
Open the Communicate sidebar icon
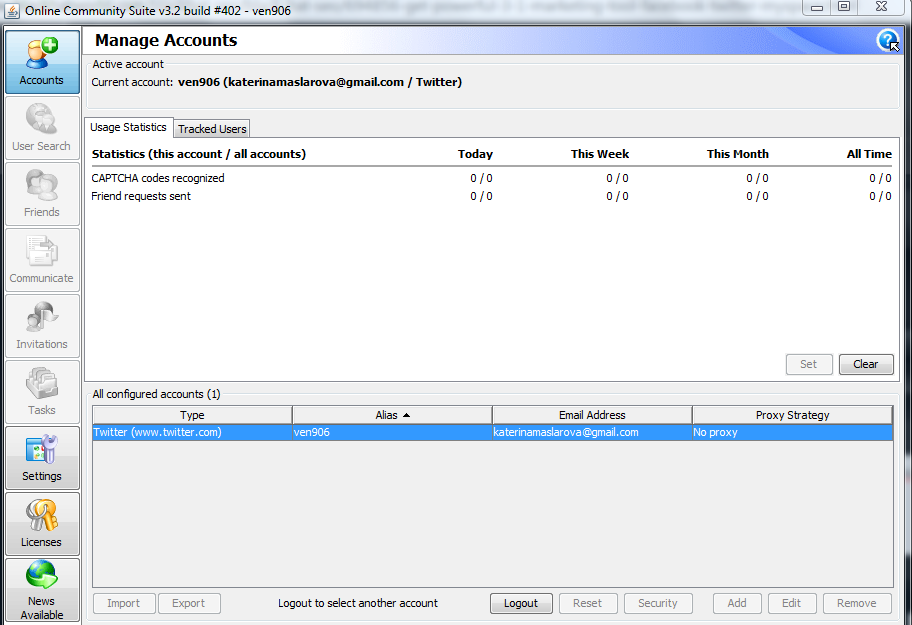[42, 260]
